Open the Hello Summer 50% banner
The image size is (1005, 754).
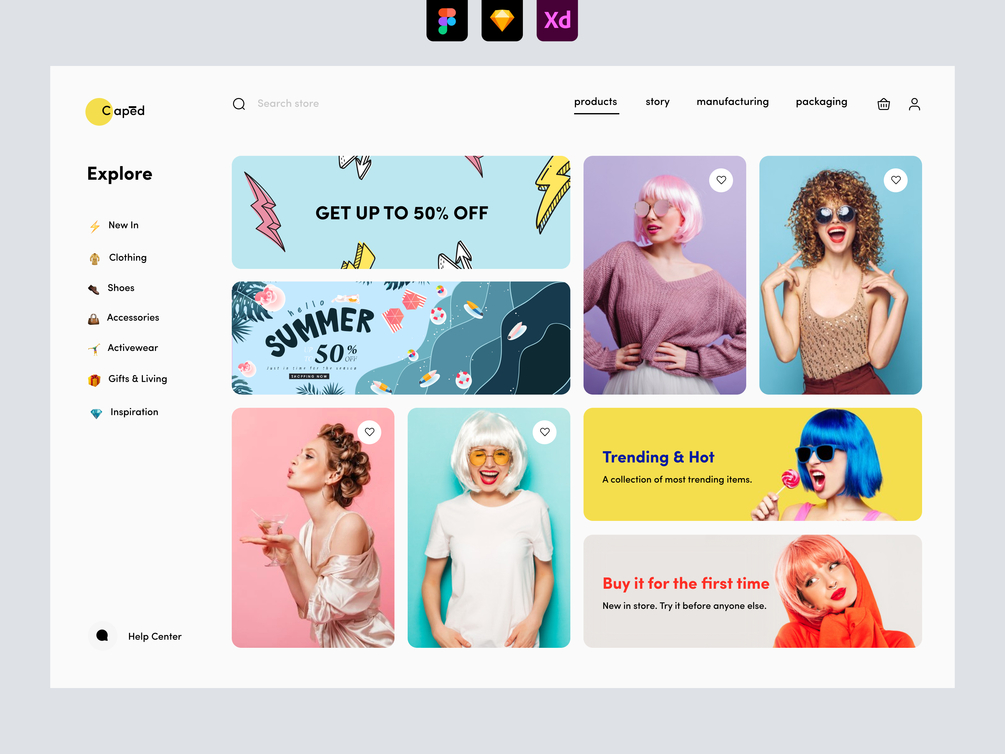pos(401,338)
